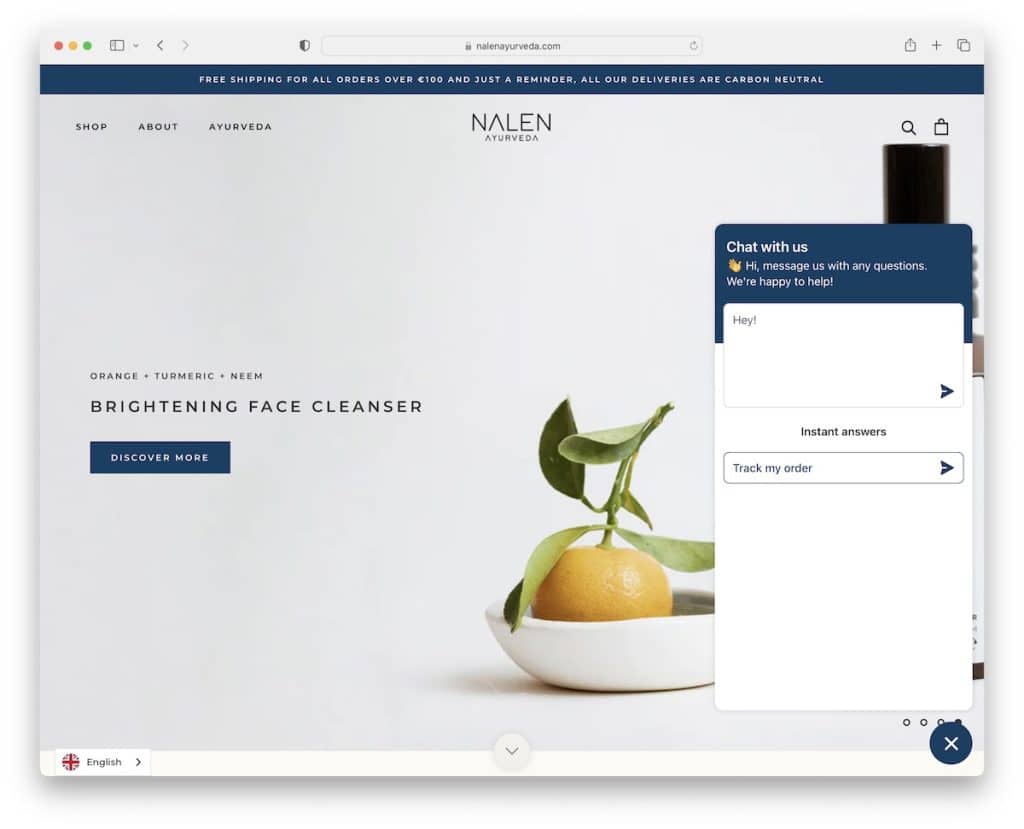This screenshot has height=829, width=1024.
Task: Reload the page
Action: coord(693,46)
